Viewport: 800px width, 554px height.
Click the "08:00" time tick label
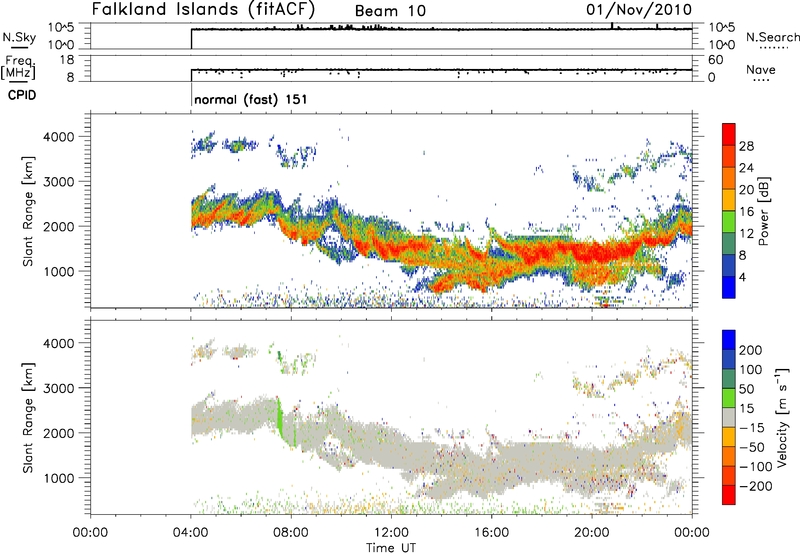[x=291, y=533]
